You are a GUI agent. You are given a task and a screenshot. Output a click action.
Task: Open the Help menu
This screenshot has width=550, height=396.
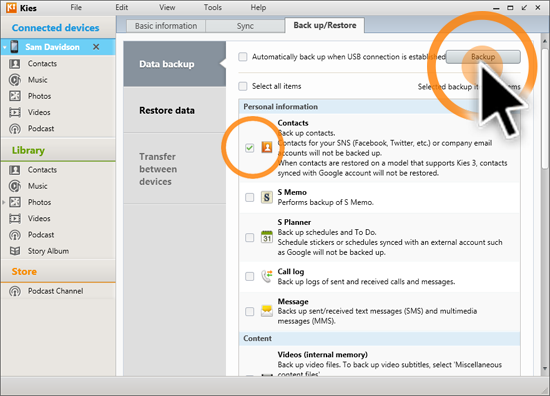click(x=258, y=7)
